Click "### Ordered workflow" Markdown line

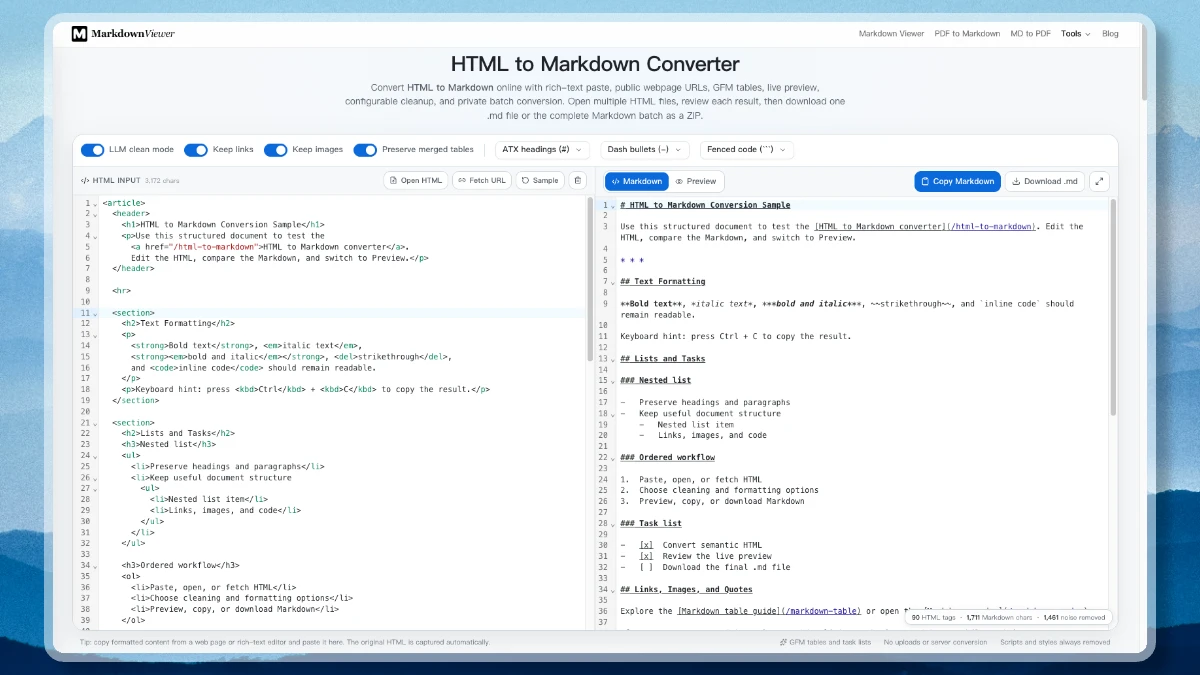667,458
